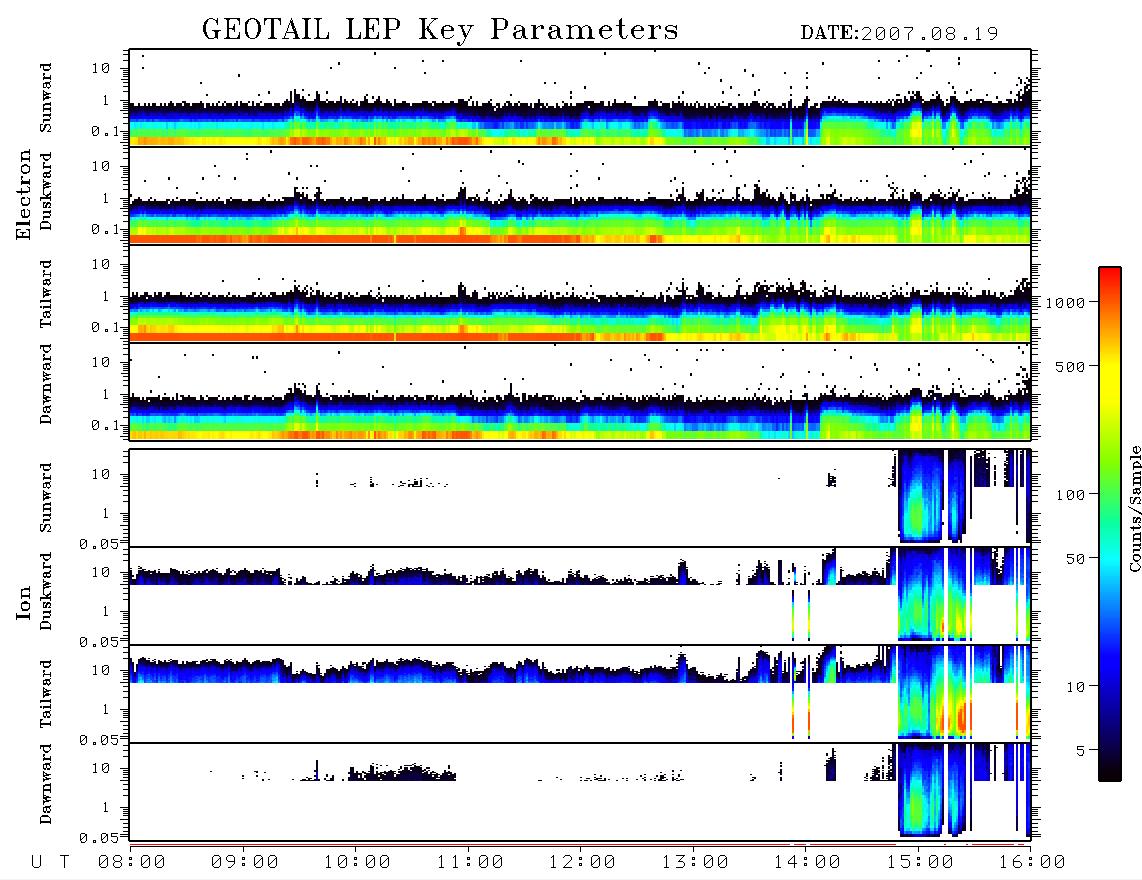Click the Ion Duskward spectrogram panel
This screenshot has height=880, width=1142.
click(580, 596)
